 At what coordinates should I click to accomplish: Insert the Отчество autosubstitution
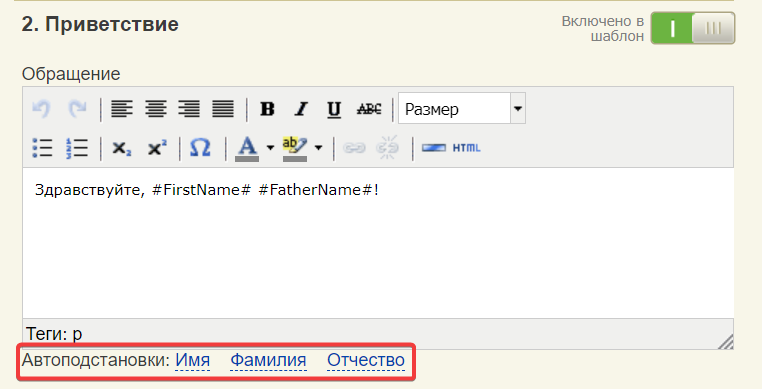[366, 360]
